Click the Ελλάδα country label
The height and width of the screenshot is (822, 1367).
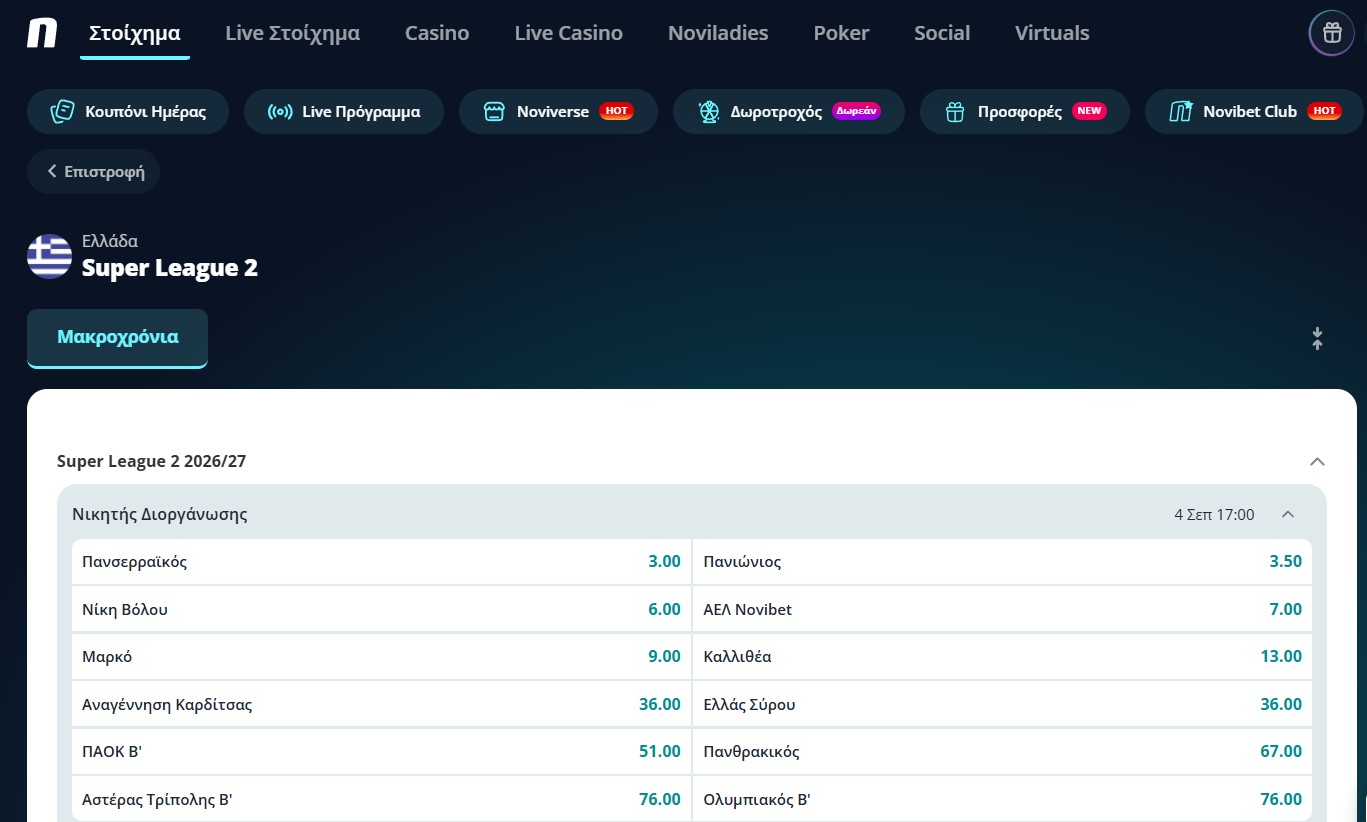[110, 241]
